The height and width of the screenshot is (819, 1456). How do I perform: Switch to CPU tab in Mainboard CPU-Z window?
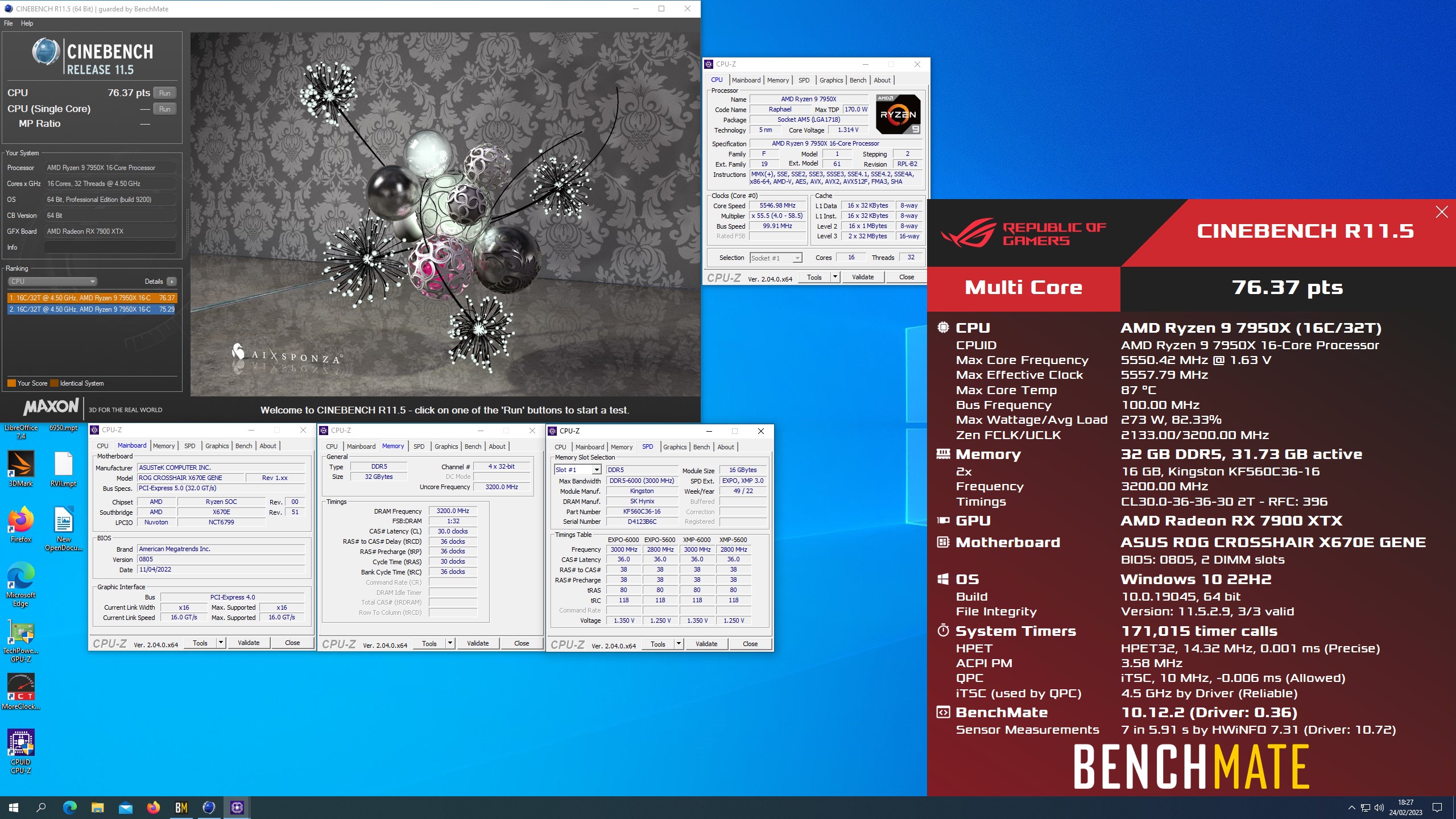102,446
